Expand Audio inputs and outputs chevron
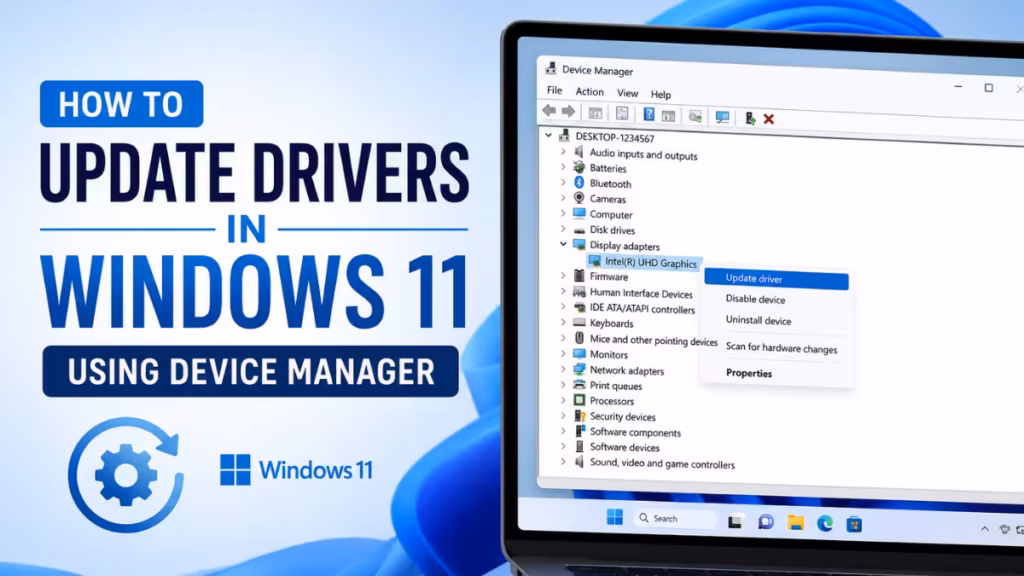This screenshot has width=1024, height=576. (x=563, y=152)
